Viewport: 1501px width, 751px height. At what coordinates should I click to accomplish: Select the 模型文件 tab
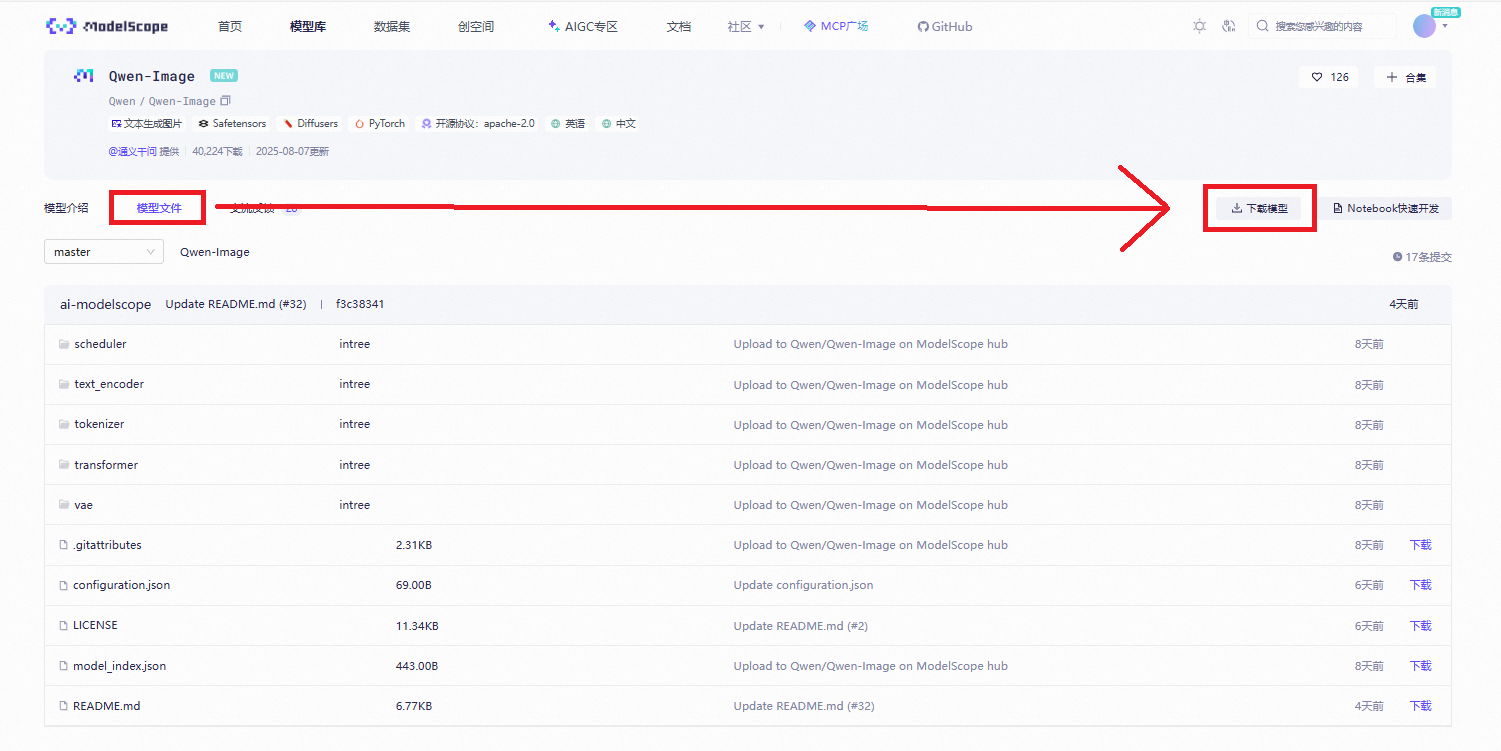pyautogui.click(x=159, y=208)
